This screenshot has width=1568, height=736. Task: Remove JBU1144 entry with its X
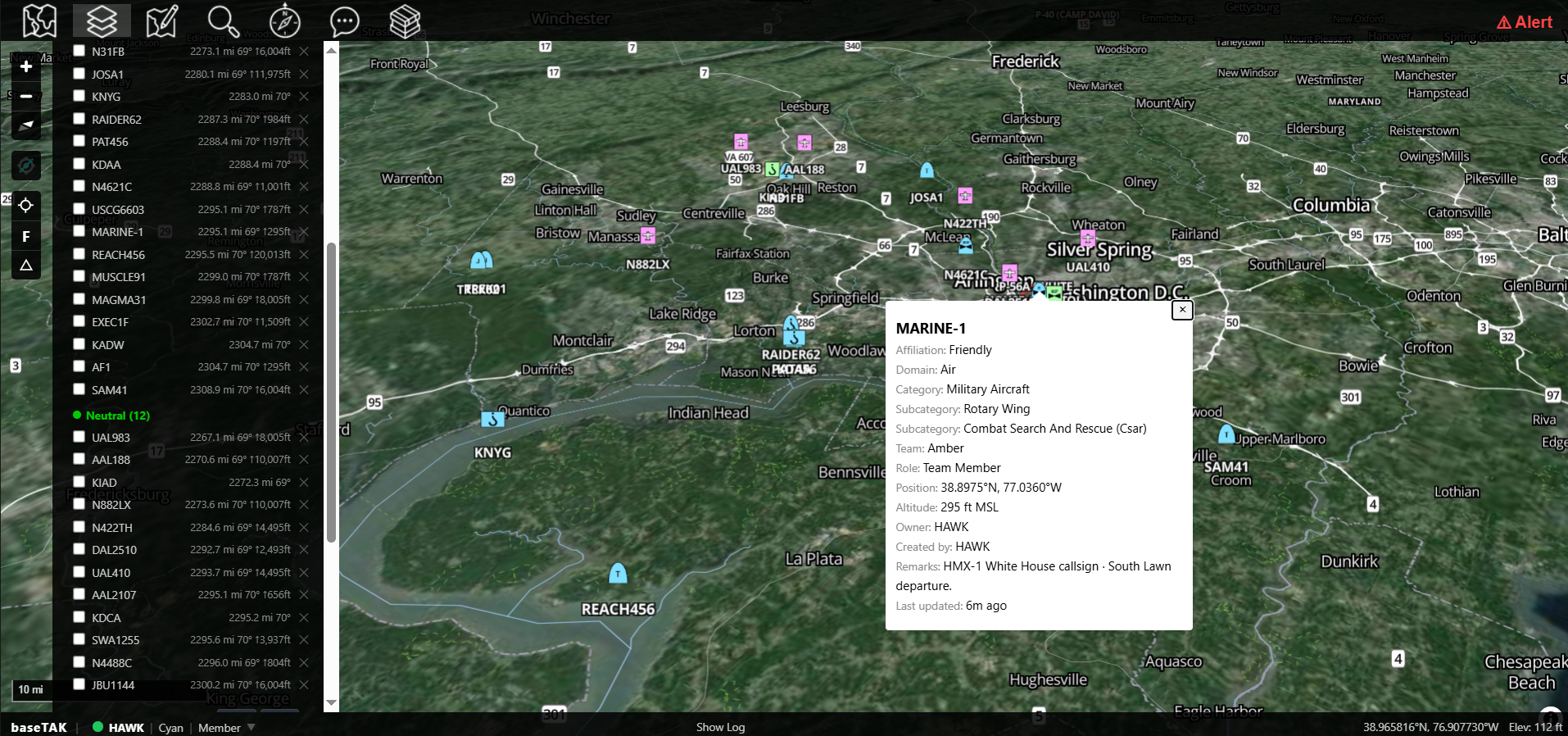(x=304, y=684)
